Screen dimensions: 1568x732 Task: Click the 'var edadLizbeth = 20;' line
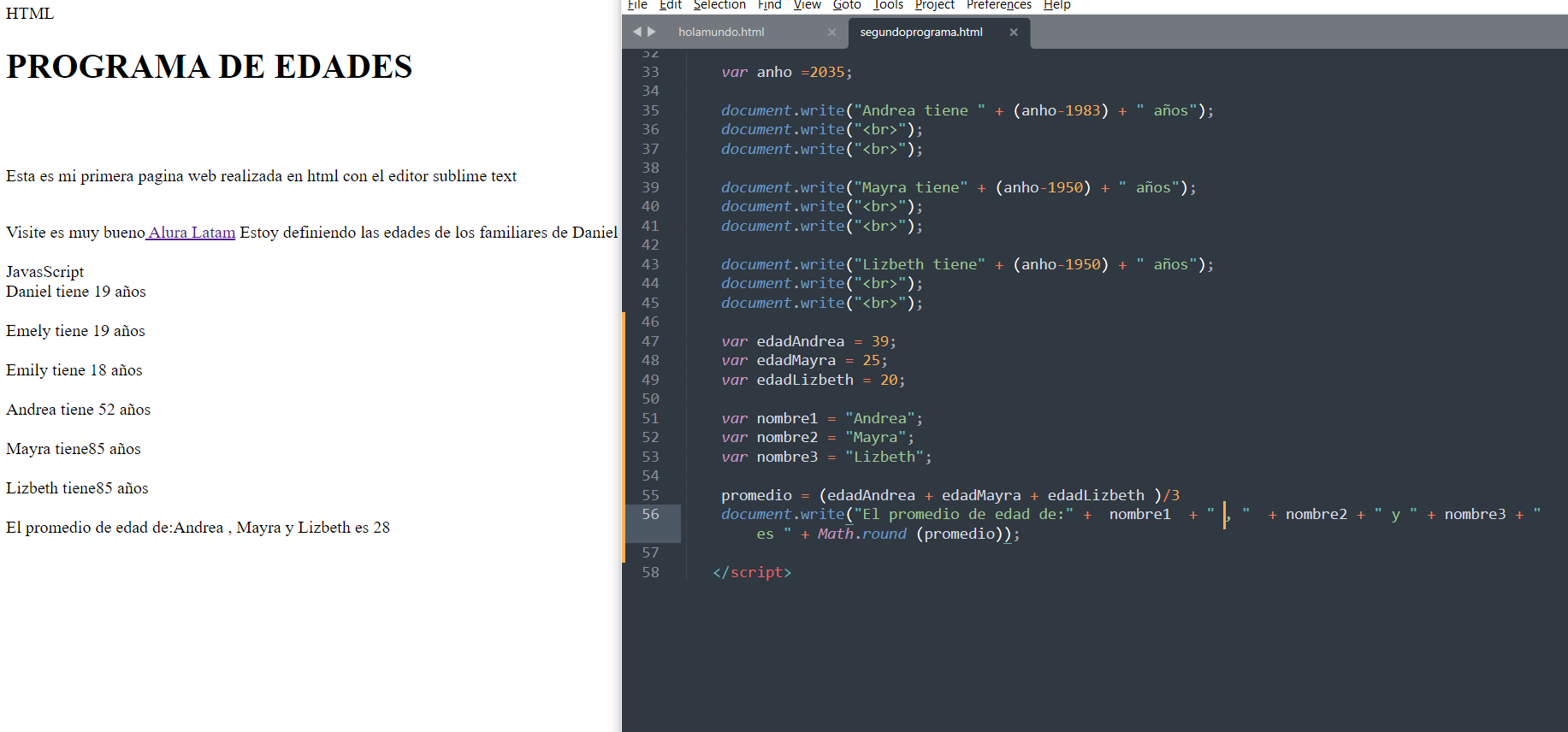[x=813, y=380]
